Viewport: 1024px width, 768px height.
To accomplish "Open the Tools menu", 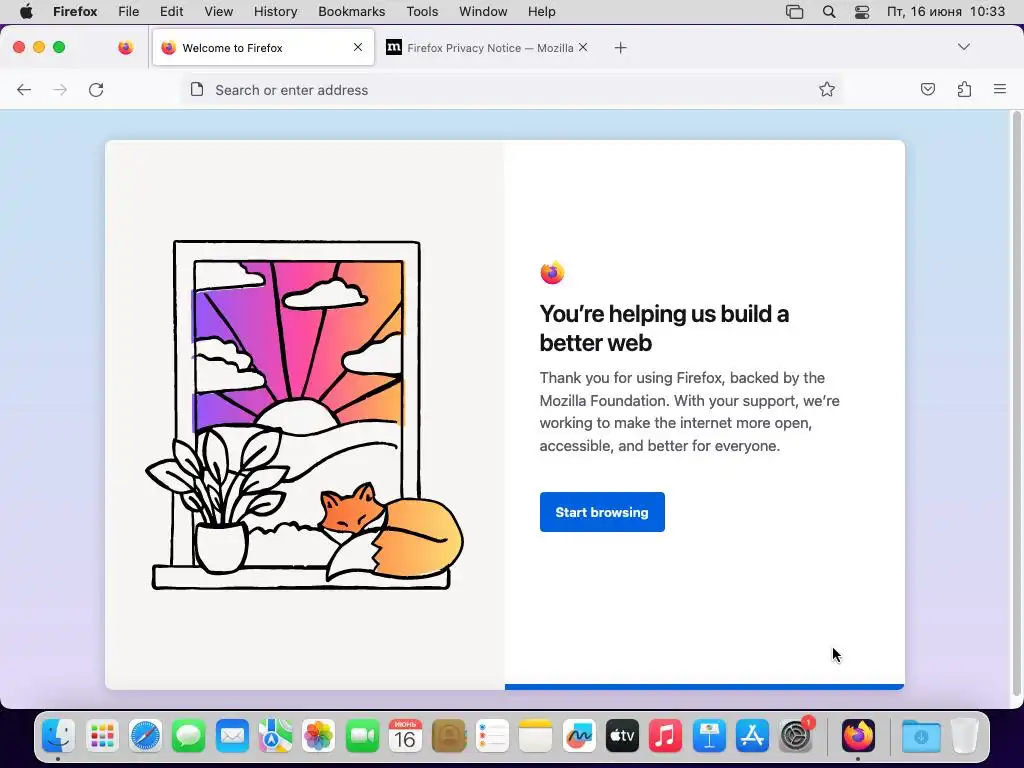I will pyautogui.click(x=422, y=12).
